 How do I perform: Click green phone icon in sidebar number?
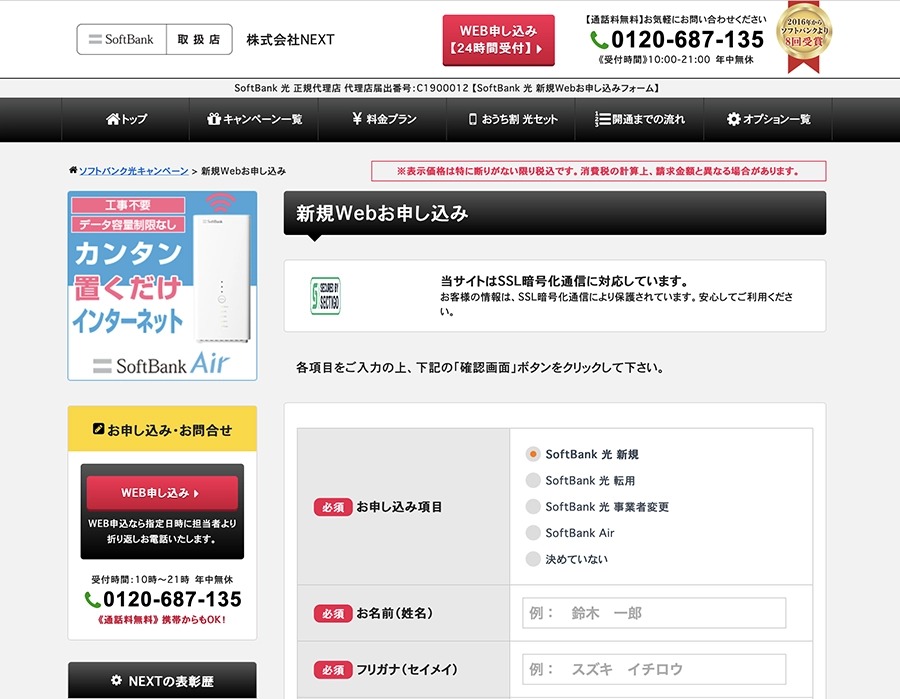[92, 600]
